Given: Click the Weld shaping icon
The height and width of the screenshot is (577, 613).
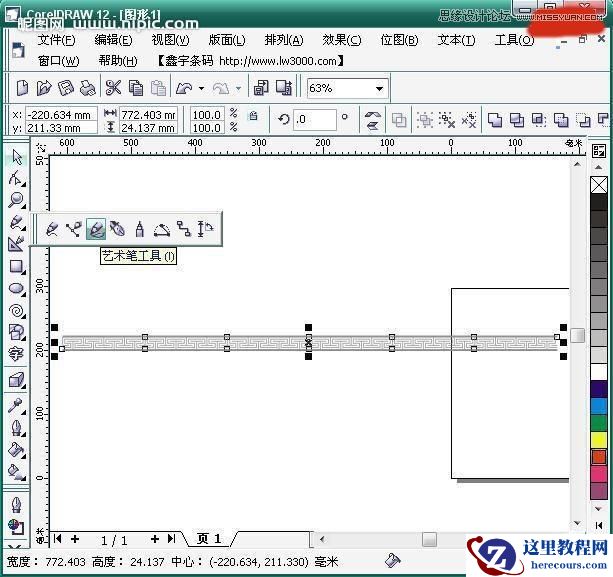Looking at the screenshot, I should pyautogui.click(x=495, y=120).
